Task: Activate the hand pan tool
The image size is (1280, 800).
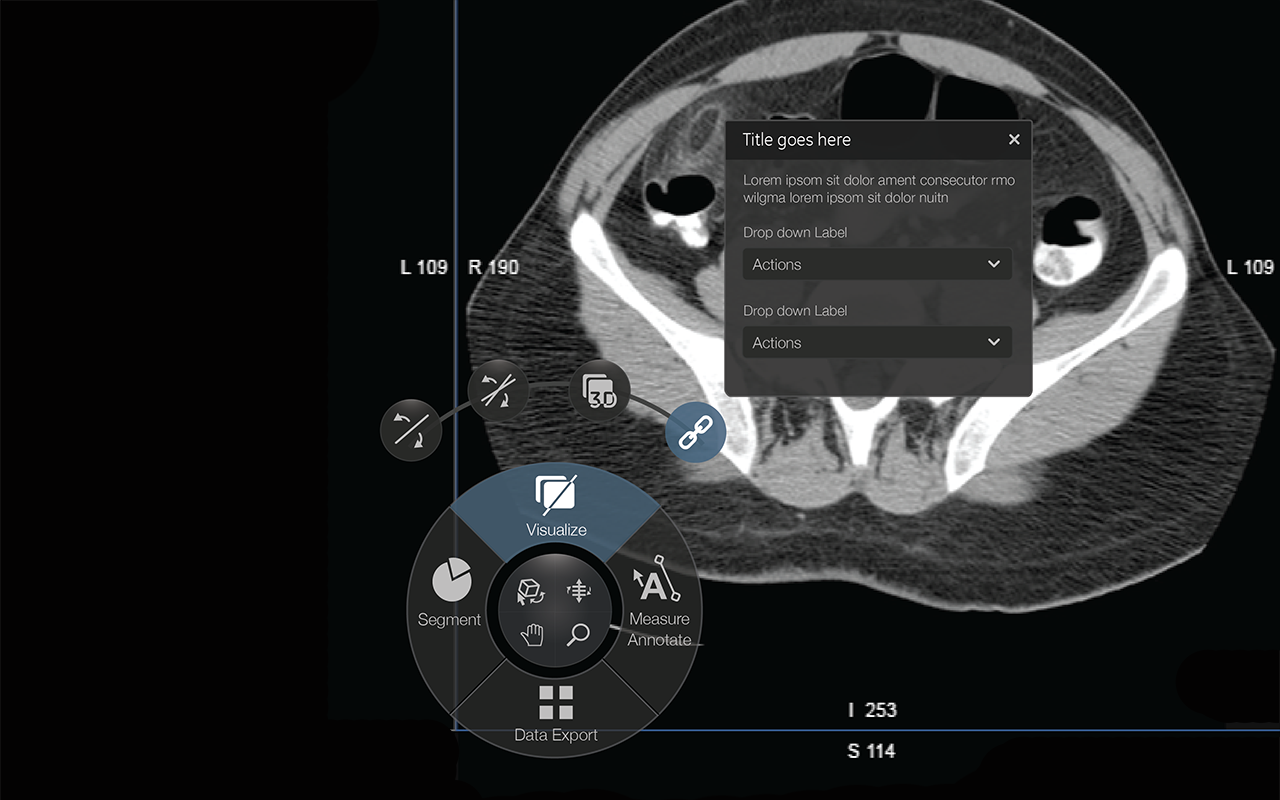Action: [x=532, y=634]
